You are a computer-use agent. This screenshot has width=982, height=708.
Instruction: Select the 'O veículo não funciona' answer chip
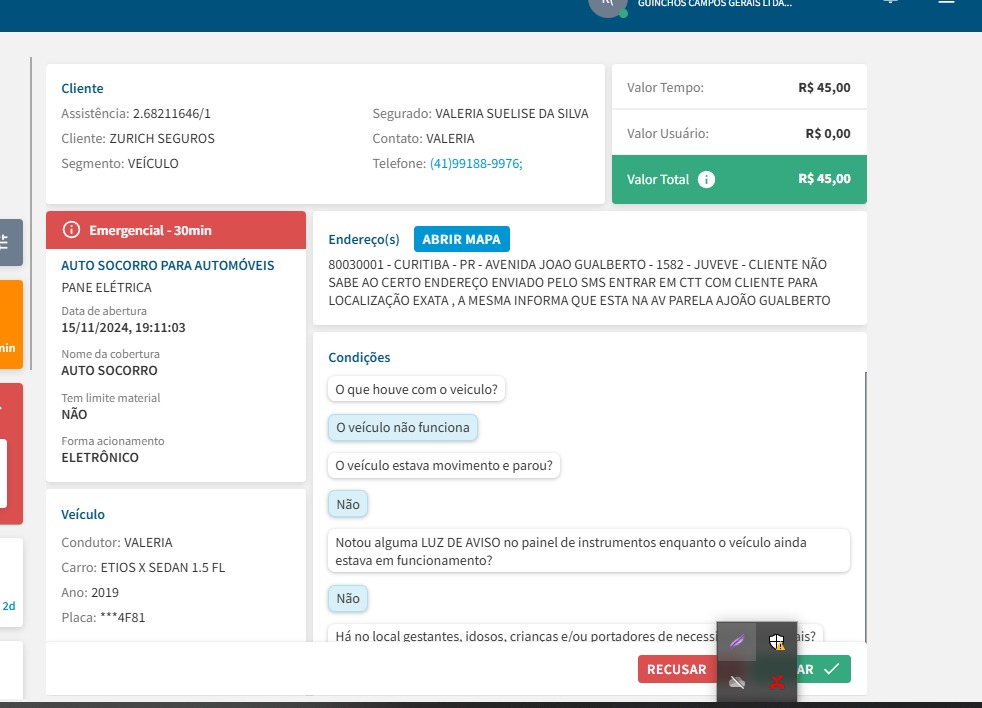point(402,427)
